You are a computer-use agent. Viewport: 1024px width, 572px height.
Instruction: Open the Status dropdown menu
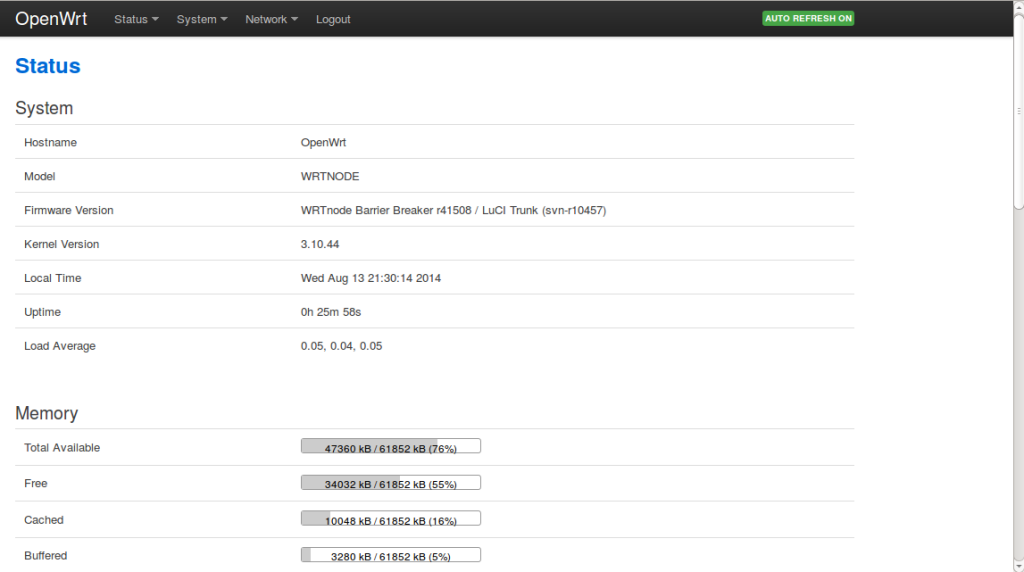click(136, 19)
